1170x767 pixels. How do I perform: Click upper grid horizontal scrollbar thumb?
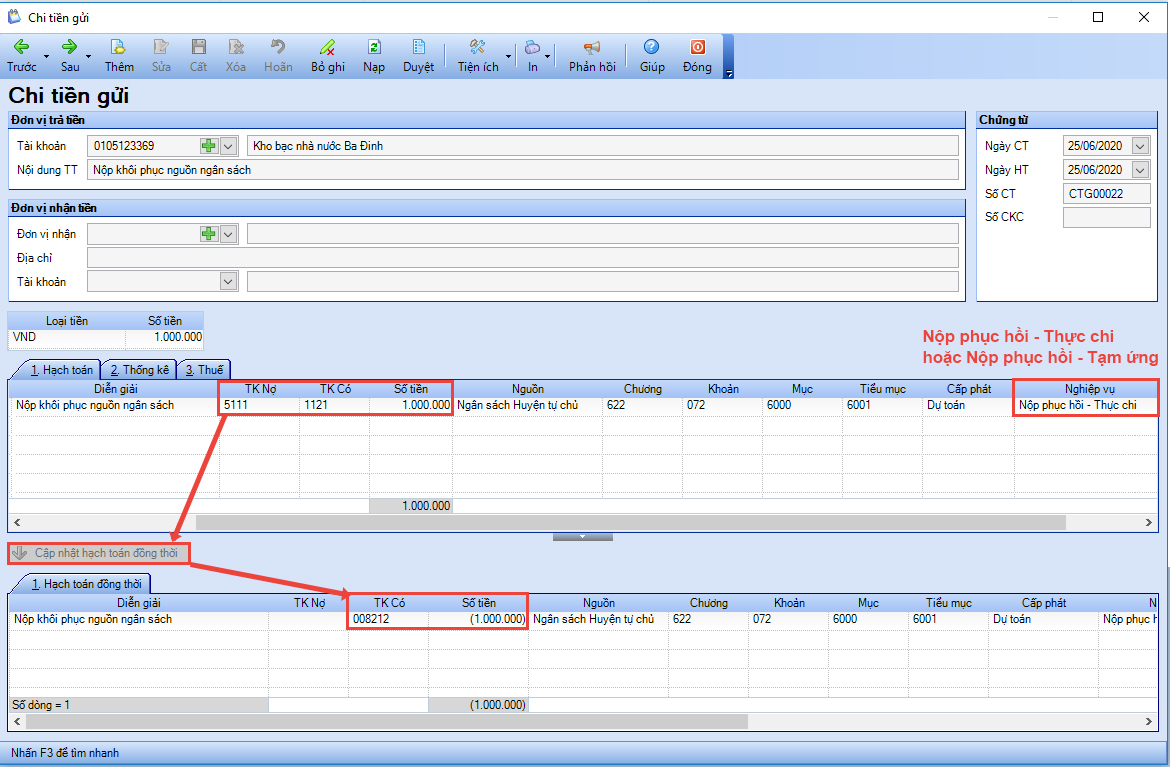tap(631, 522)
